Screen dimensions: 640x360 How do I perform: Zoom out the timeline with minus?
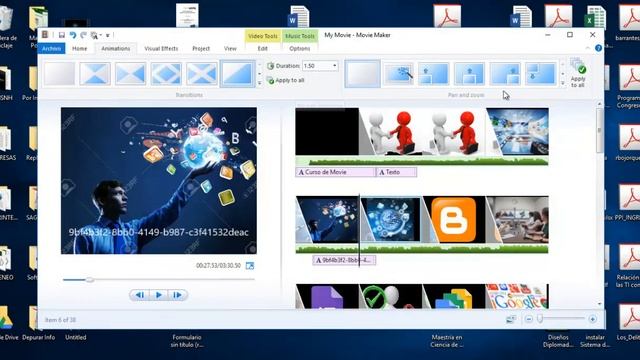[x=529, y=319]
